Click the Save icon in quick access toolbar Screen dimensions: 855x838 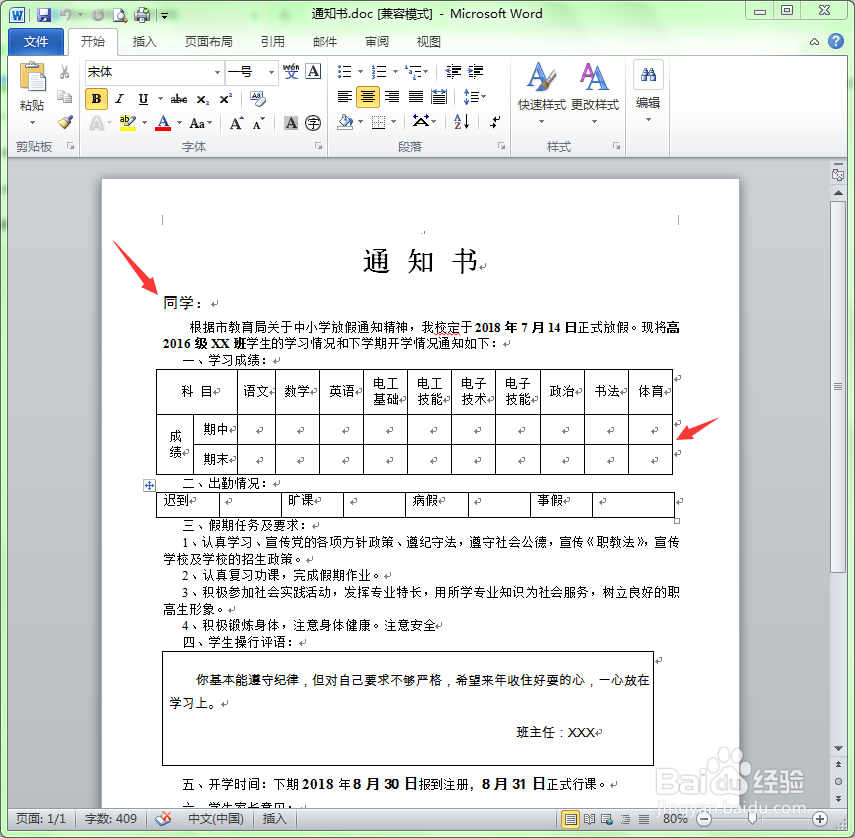click(44, 15)
